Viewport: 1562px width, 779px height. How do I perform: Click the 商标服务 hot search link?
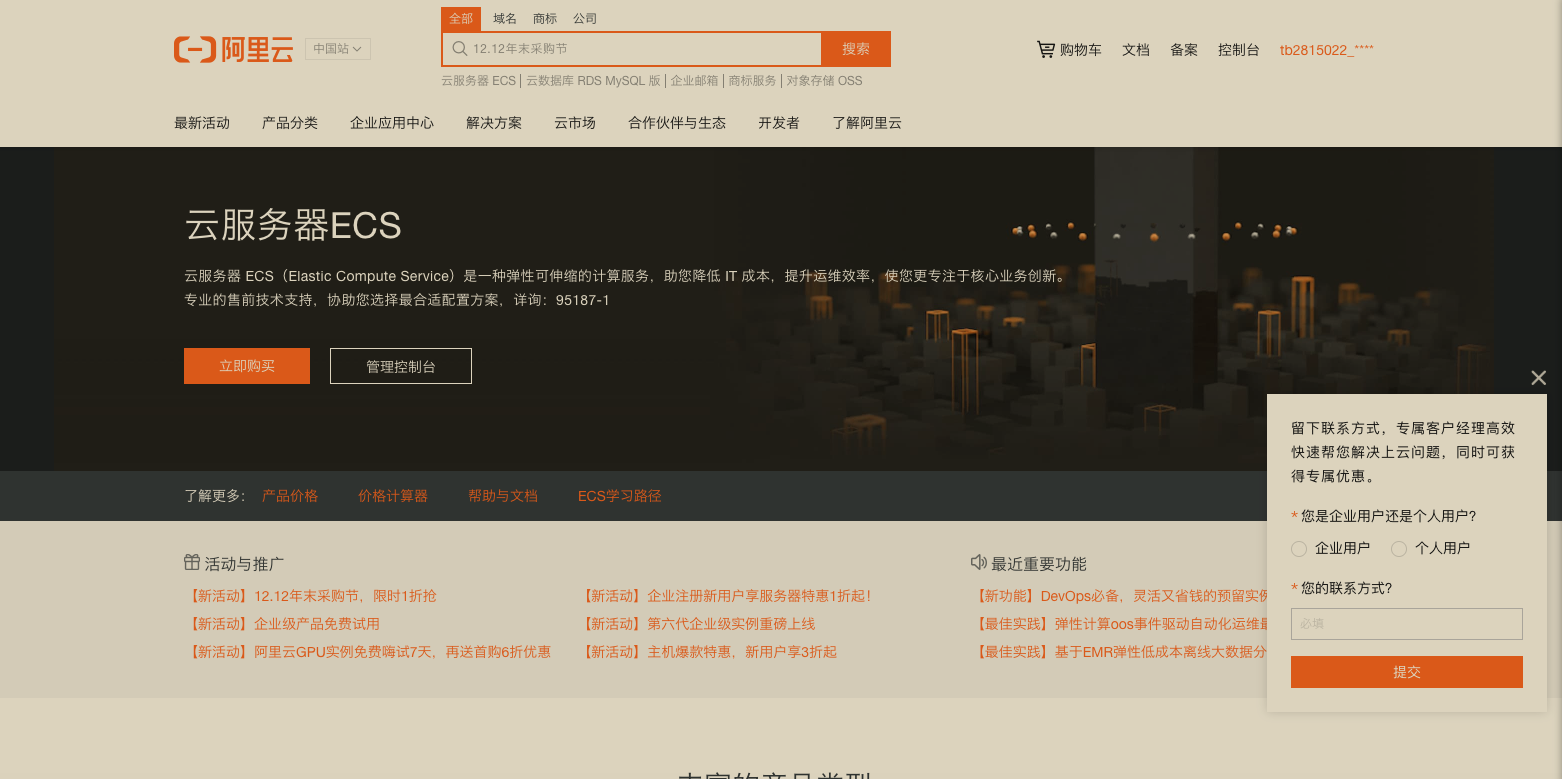(x=753, y=81)
